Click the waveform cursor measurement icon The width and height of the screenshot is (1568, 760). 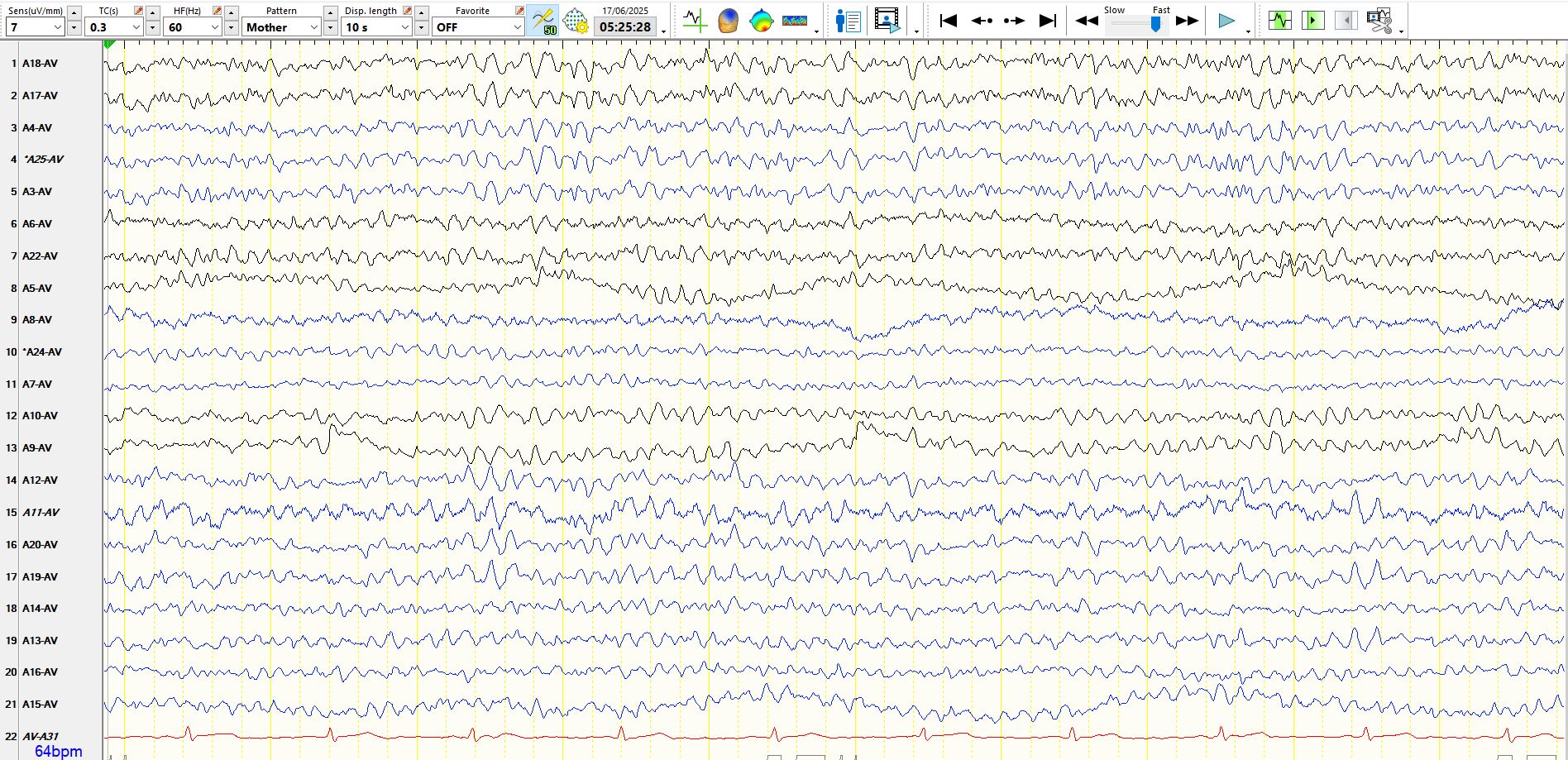click(x=695, y=20)
